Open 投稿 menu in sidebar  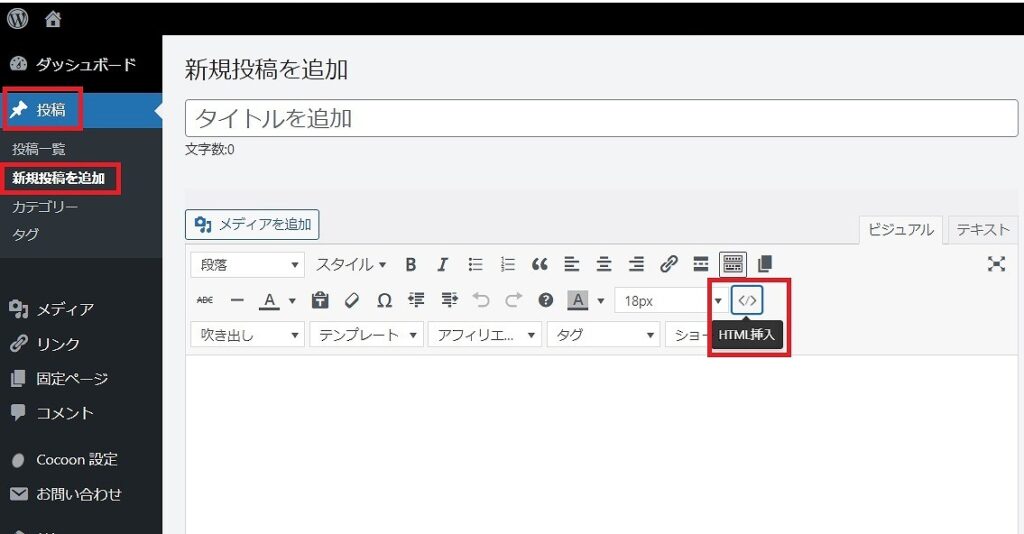(x=81, y=110)
